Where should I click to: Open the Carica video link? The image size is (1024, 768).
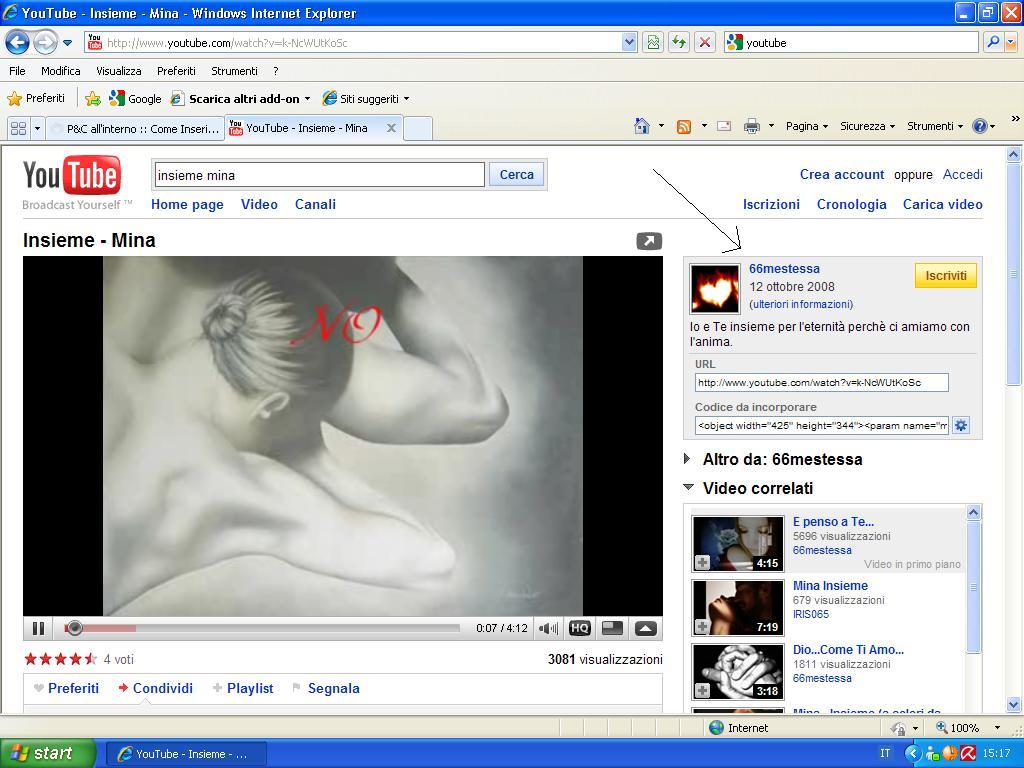click(942, 204)
